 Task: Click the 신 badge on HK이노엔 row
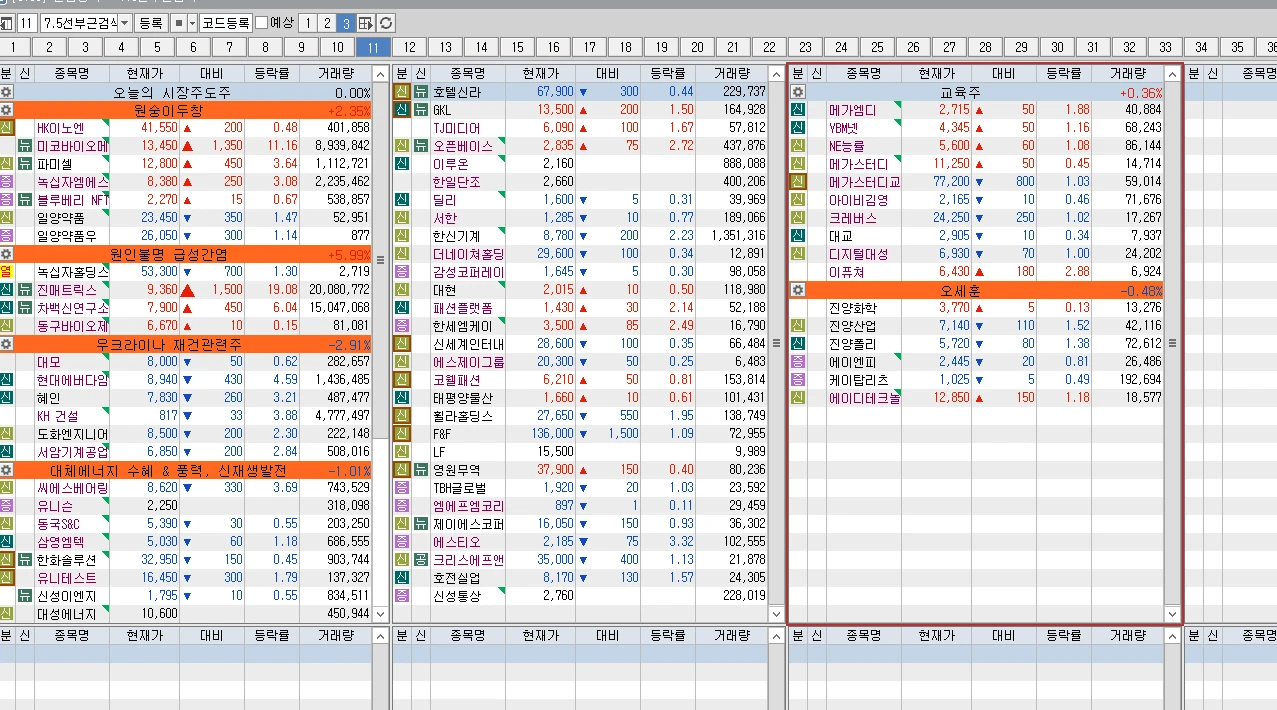click(6, 128)
